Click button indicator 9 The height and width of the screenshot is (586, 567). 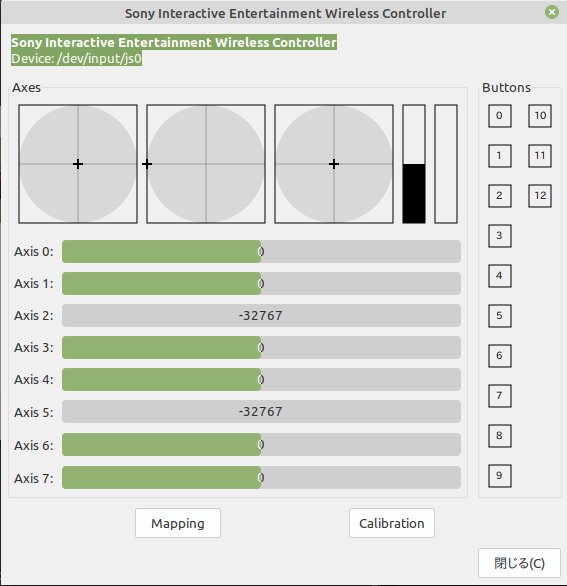[x=500, y=476]
